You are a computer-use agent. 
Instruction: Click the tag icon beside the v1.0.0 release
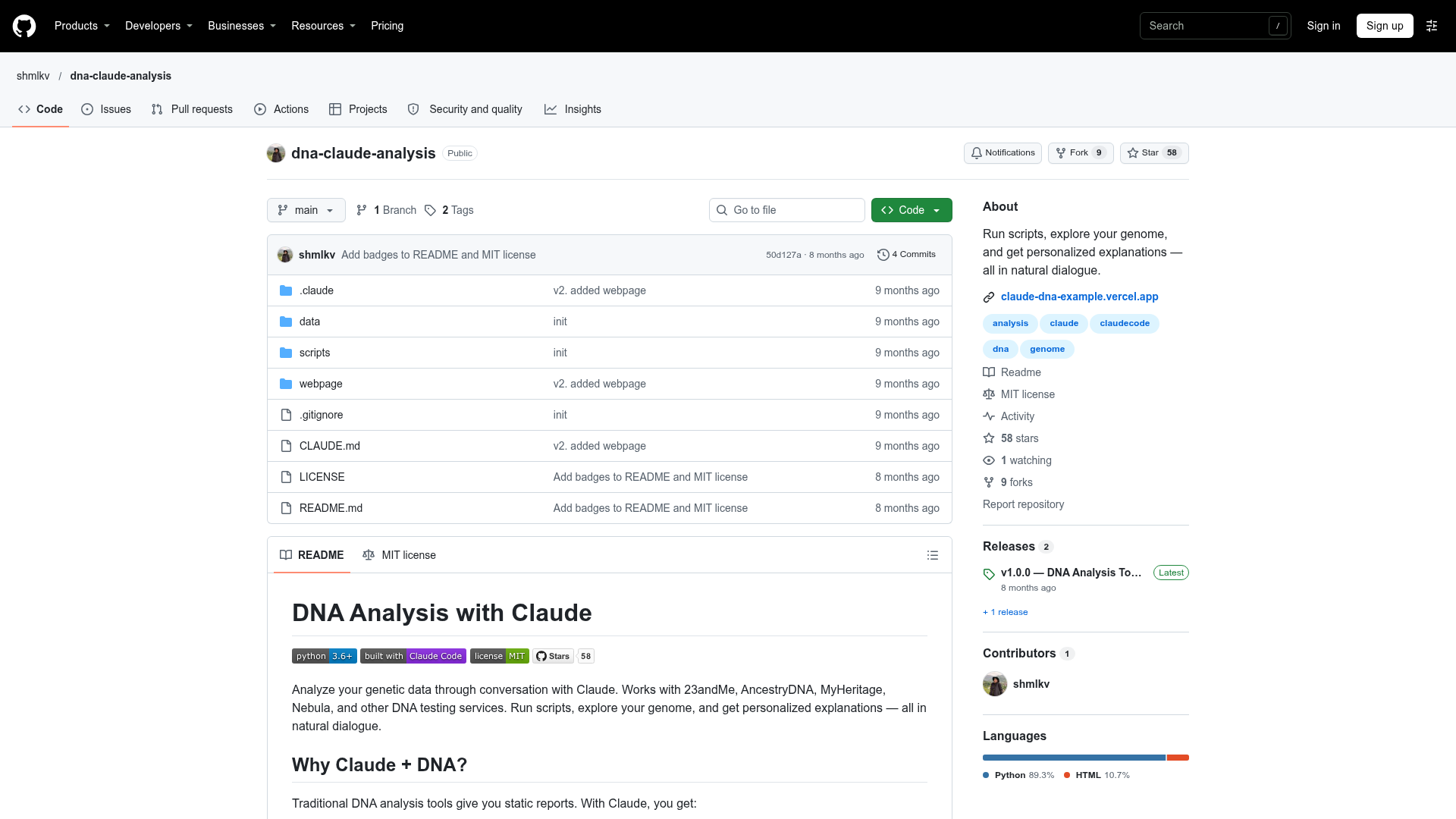tap(989, 574)
